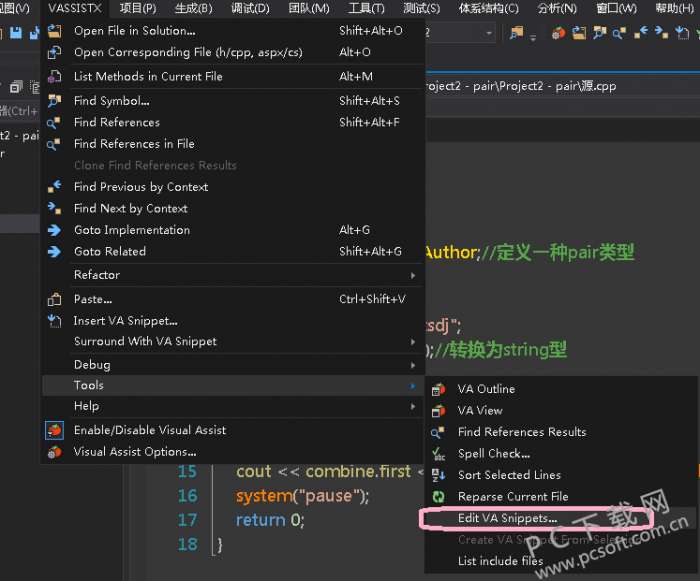Click the Find Symbol menu icon
This screenshot has width=700, height=581.
coord(54,101)
